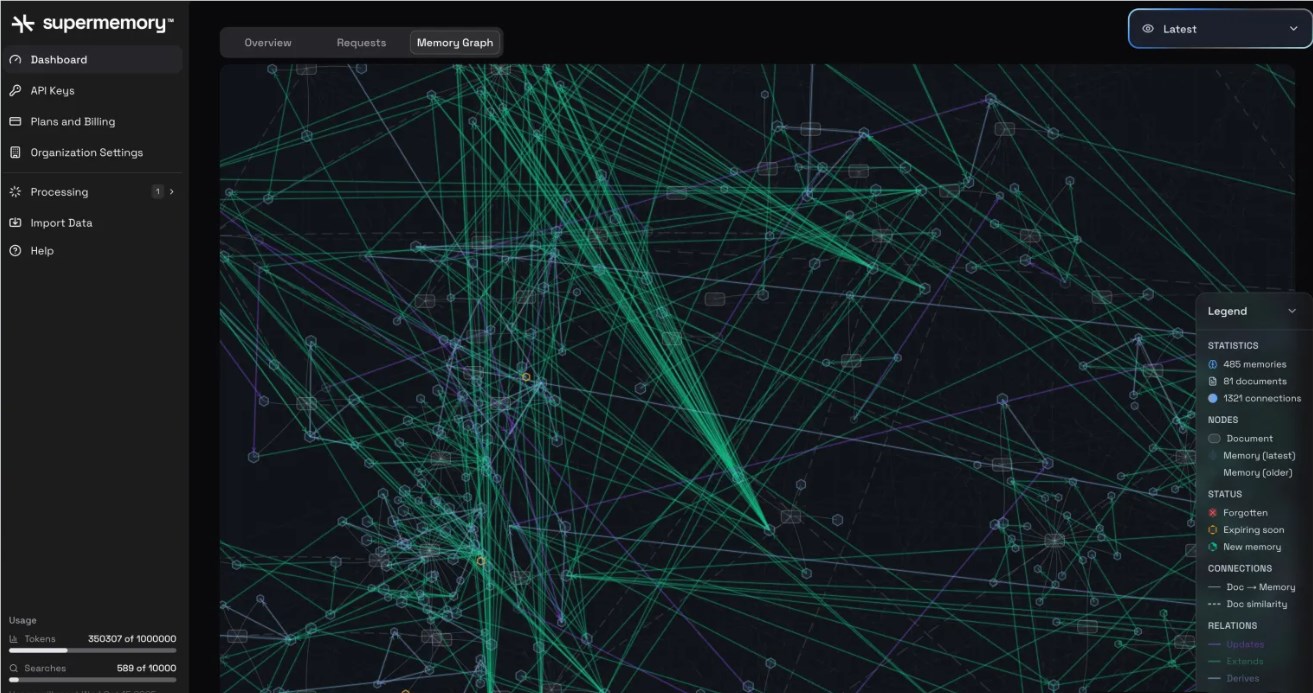Screen dimensions: 1313x693
Task: Expand the Processing item arrow
Action: pyautogui.click(x=172, y=192)
